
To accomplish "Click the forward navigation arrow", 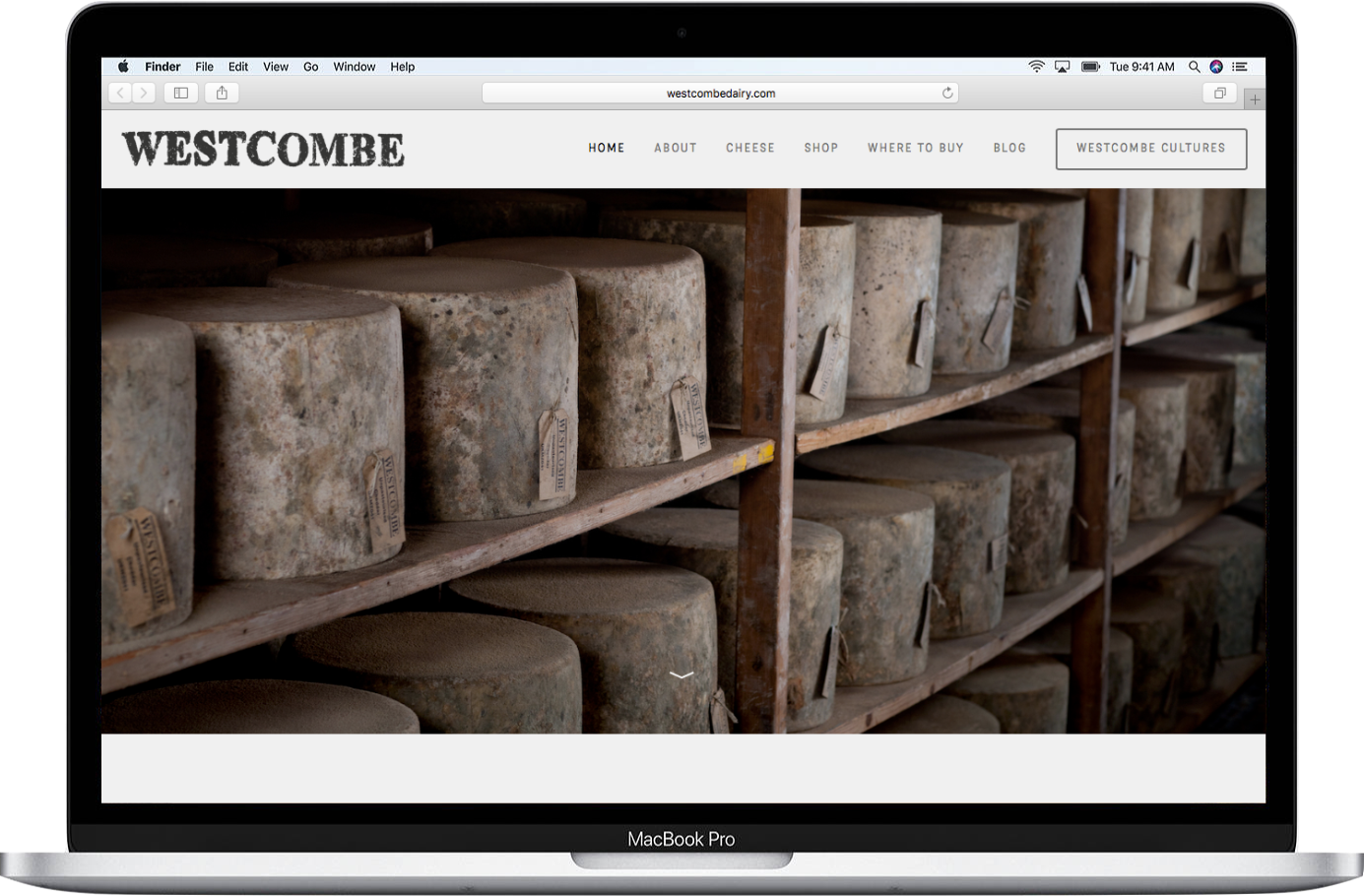I will [144, 92].
